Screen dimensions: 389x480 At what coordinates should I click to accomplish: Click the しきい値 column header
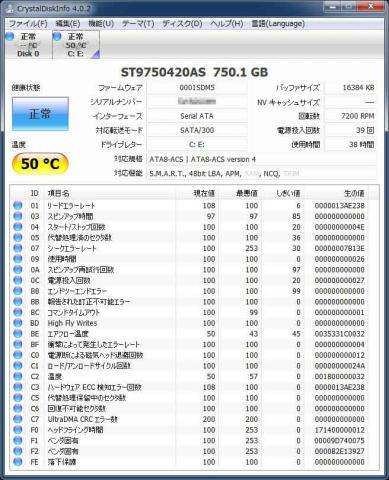pyautogui.click(x=282, y=193)
